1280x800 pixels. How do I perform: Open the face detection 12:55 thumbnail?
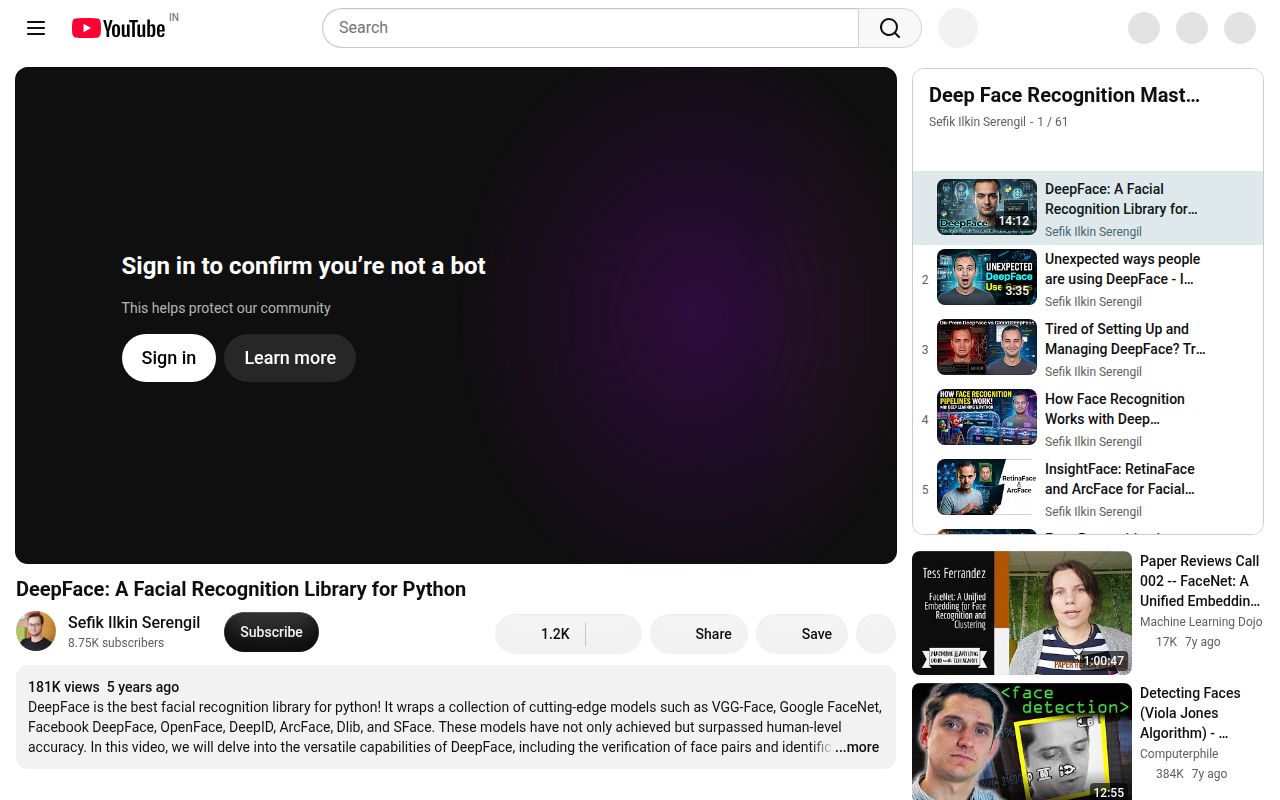[1022, 742]
